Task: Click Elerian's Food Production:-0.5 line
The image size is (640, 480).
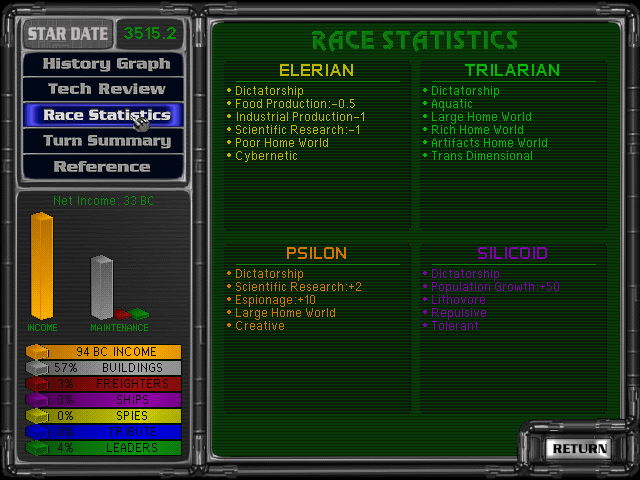Action: click(x=295, y=104)
